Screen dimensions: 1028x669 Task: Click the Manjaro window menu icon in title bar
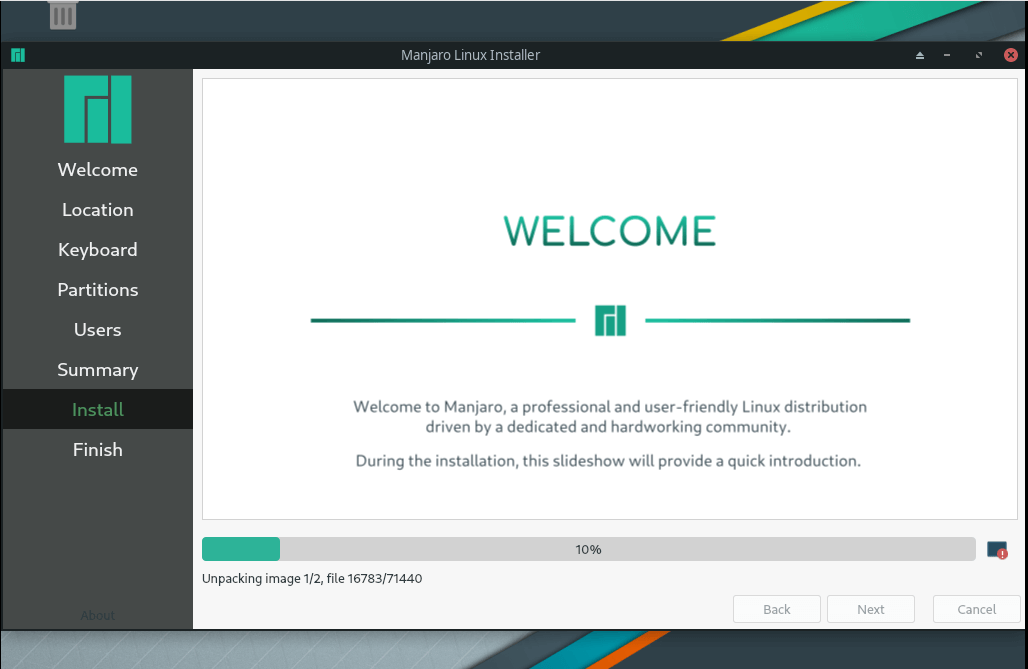(x=18, y=55)
